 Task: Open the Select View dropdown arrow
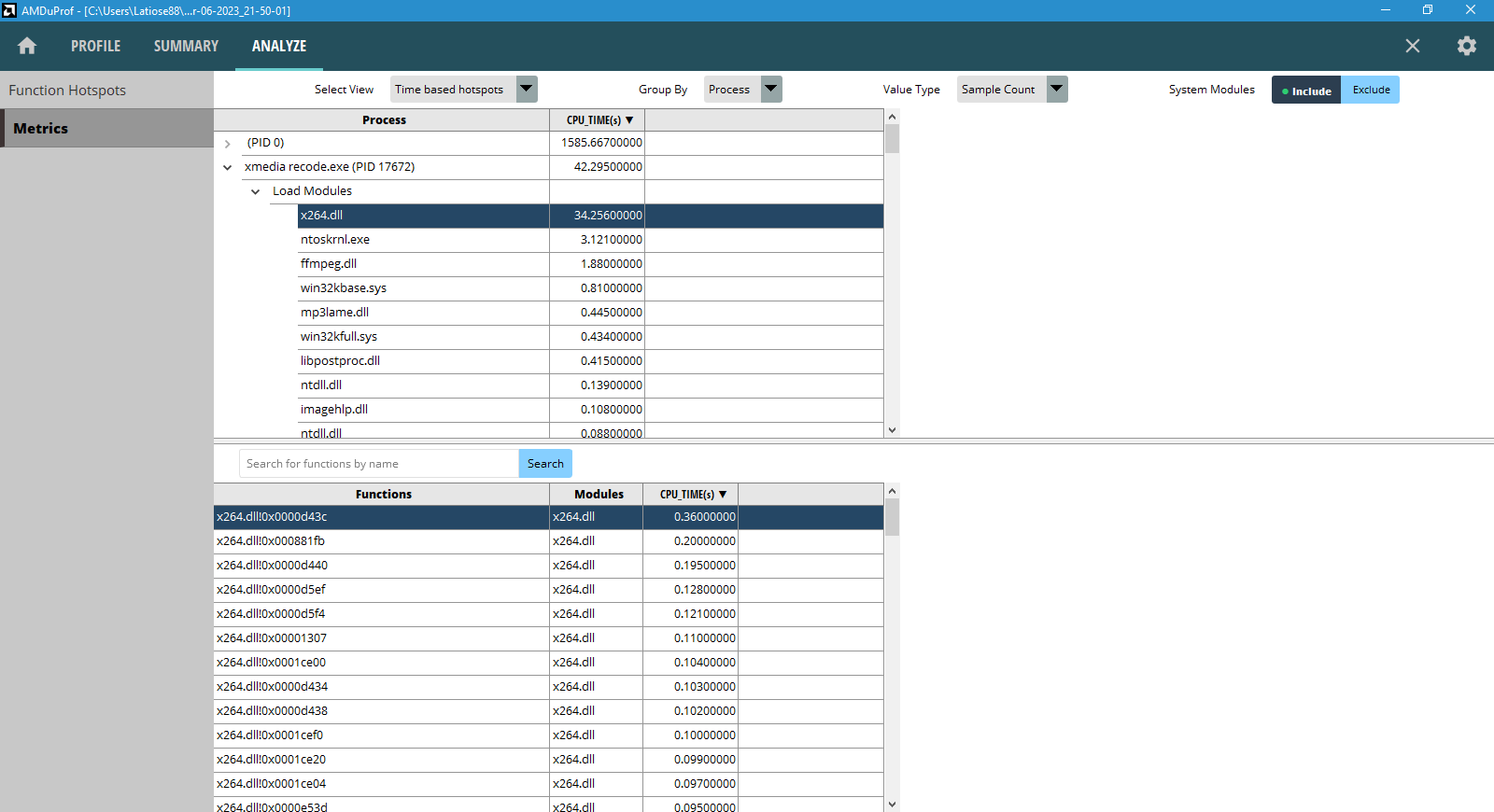pos(527,90)
